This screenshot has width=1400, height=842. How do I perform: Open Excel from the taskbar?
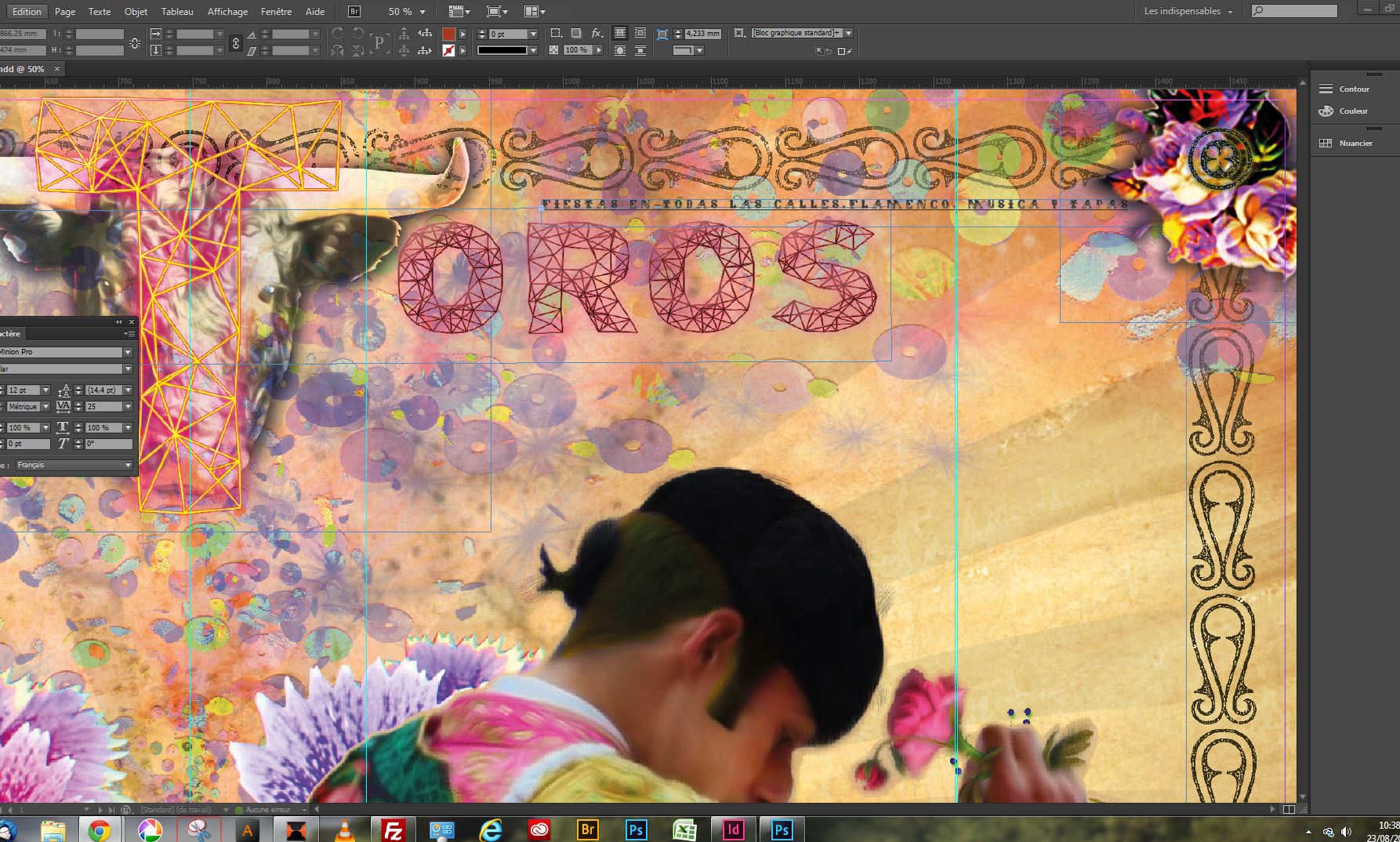pyautogui.click(x=685, y=830)
